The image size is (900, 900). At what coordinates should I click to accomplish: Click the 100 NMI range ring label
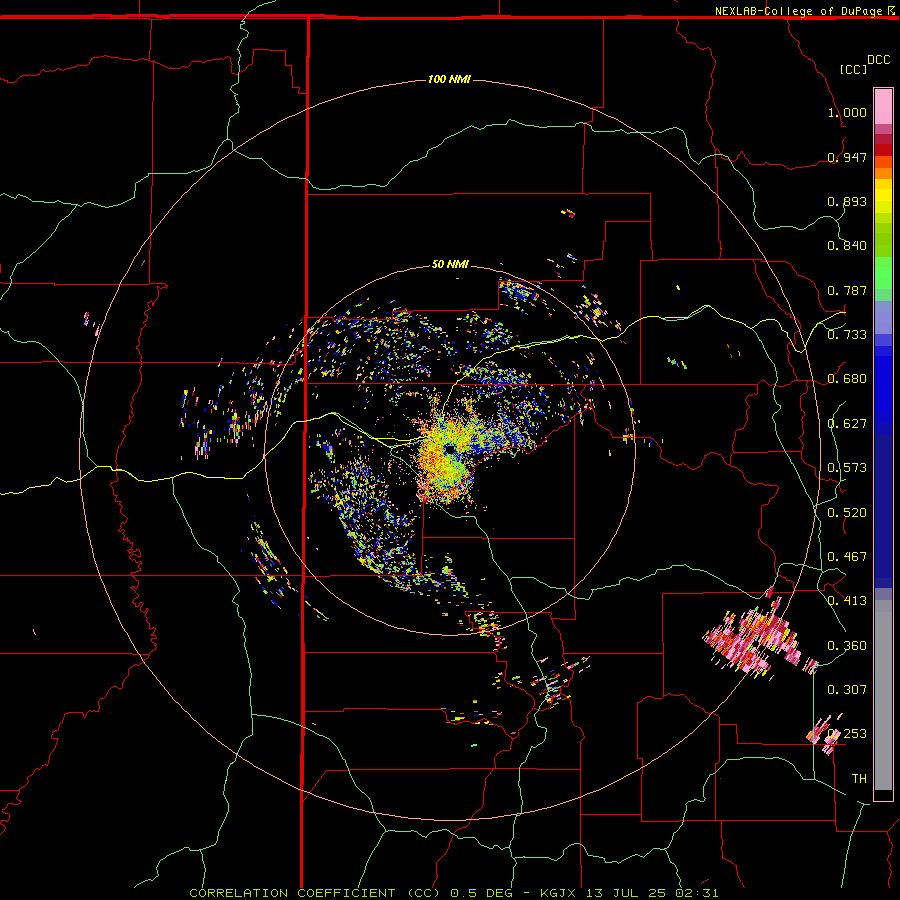(x=449, y=79)
